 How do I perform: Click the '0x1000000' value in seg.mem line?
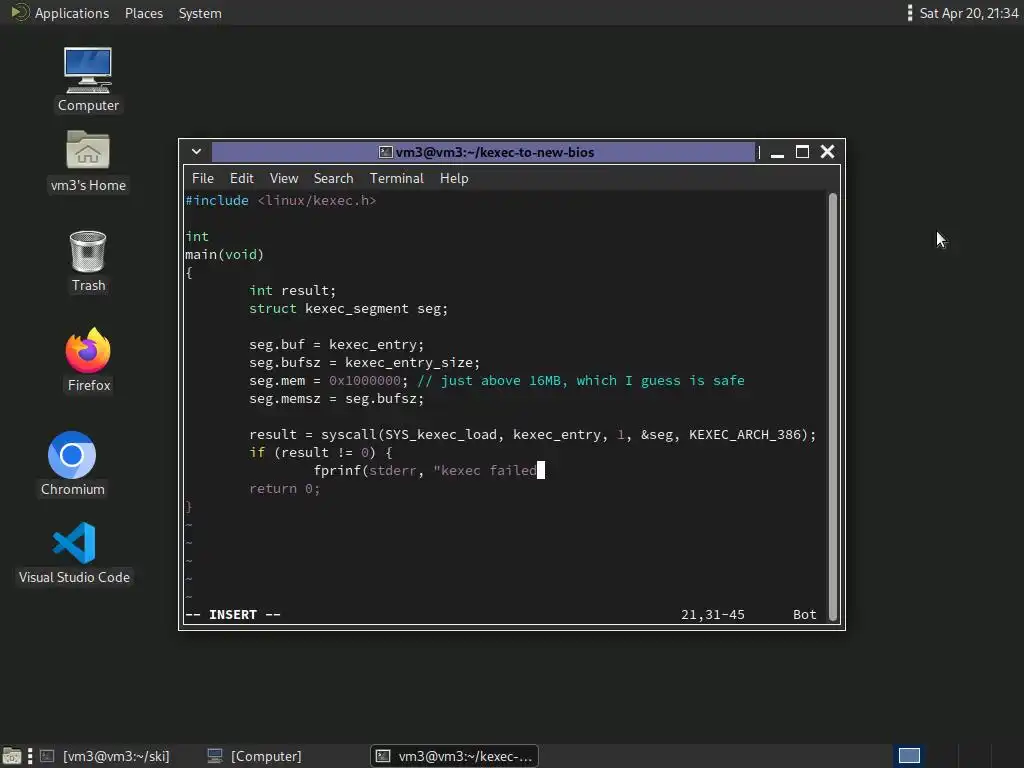click(x=364, y=381)
